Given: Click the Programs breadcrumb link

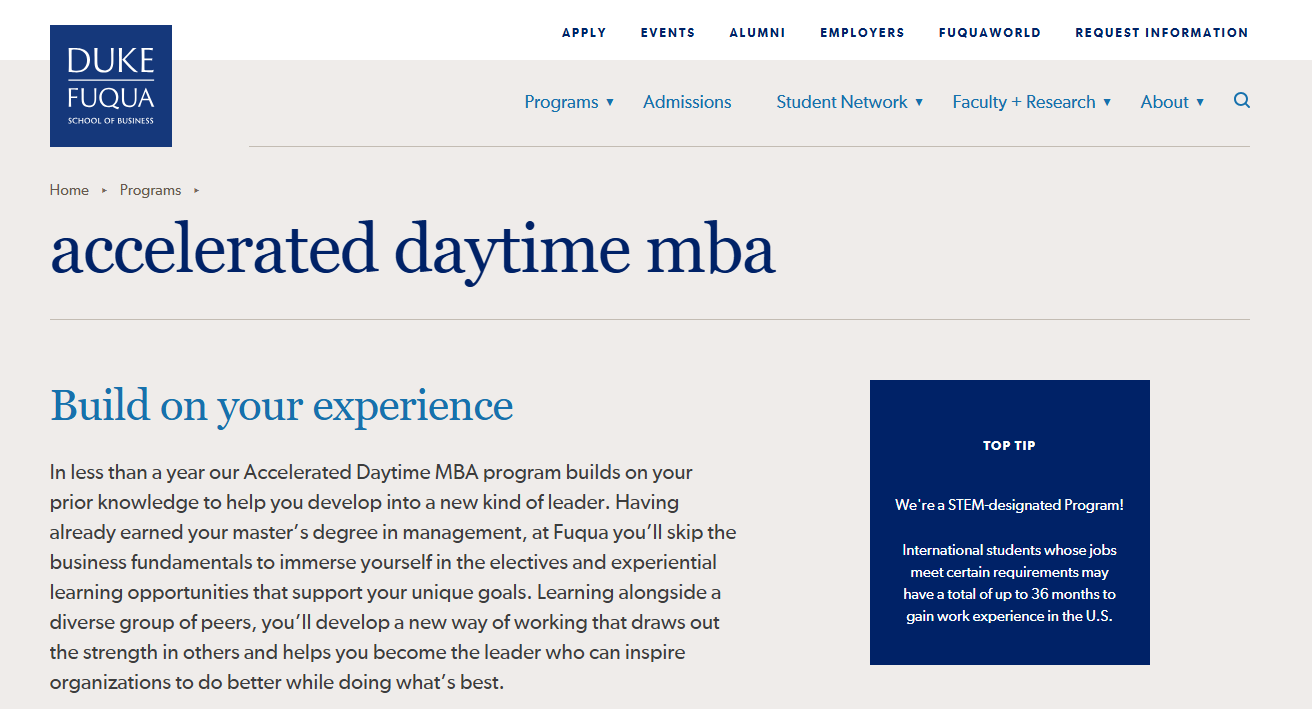Looking at the screenshot, I should (150, 190).
